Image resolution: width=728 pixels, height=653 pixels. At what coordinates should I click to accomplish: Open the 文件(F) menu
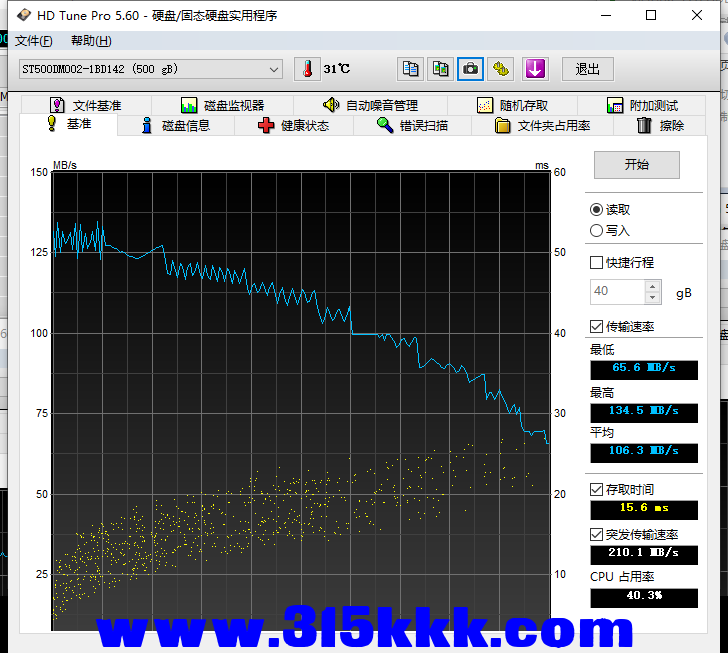(34, 41)
